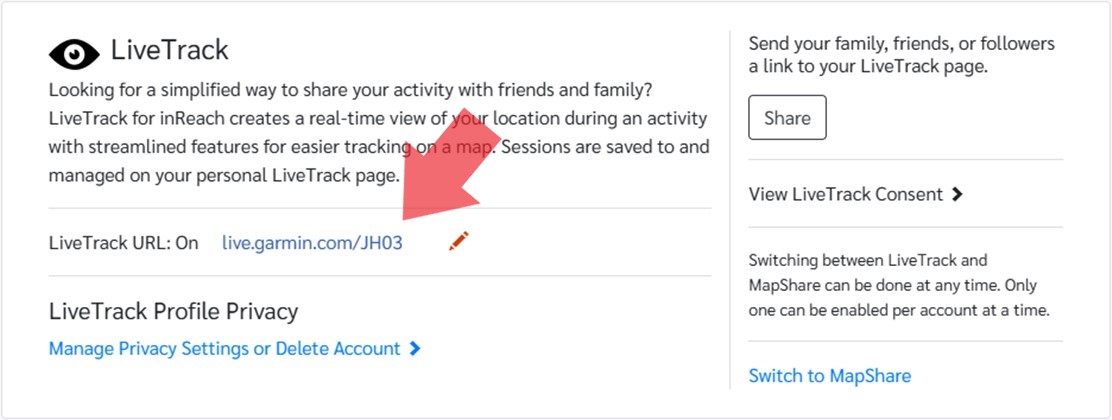Click "one can be enabled per account" text
The image size is (1112, 420).
pyautogui.click(x=898, y=310)
